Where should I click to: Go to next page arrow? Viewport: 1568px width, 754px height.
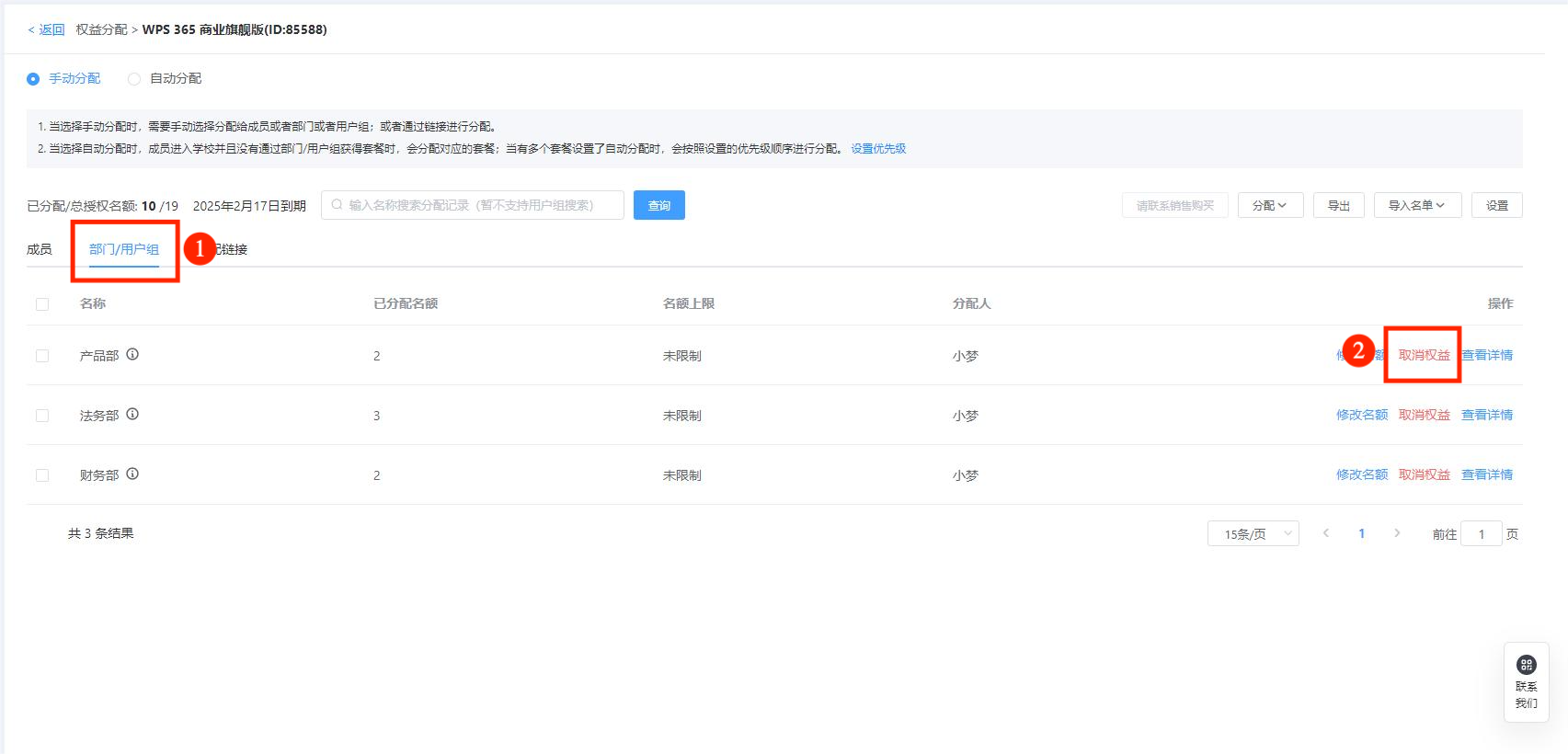[x=1397, y=533]
